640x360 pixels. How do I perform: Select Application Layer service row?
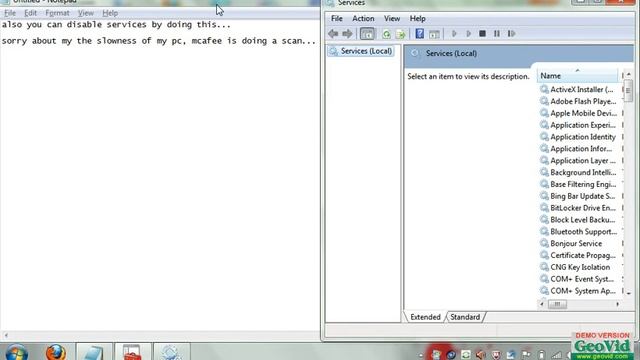tap(578, 160)
